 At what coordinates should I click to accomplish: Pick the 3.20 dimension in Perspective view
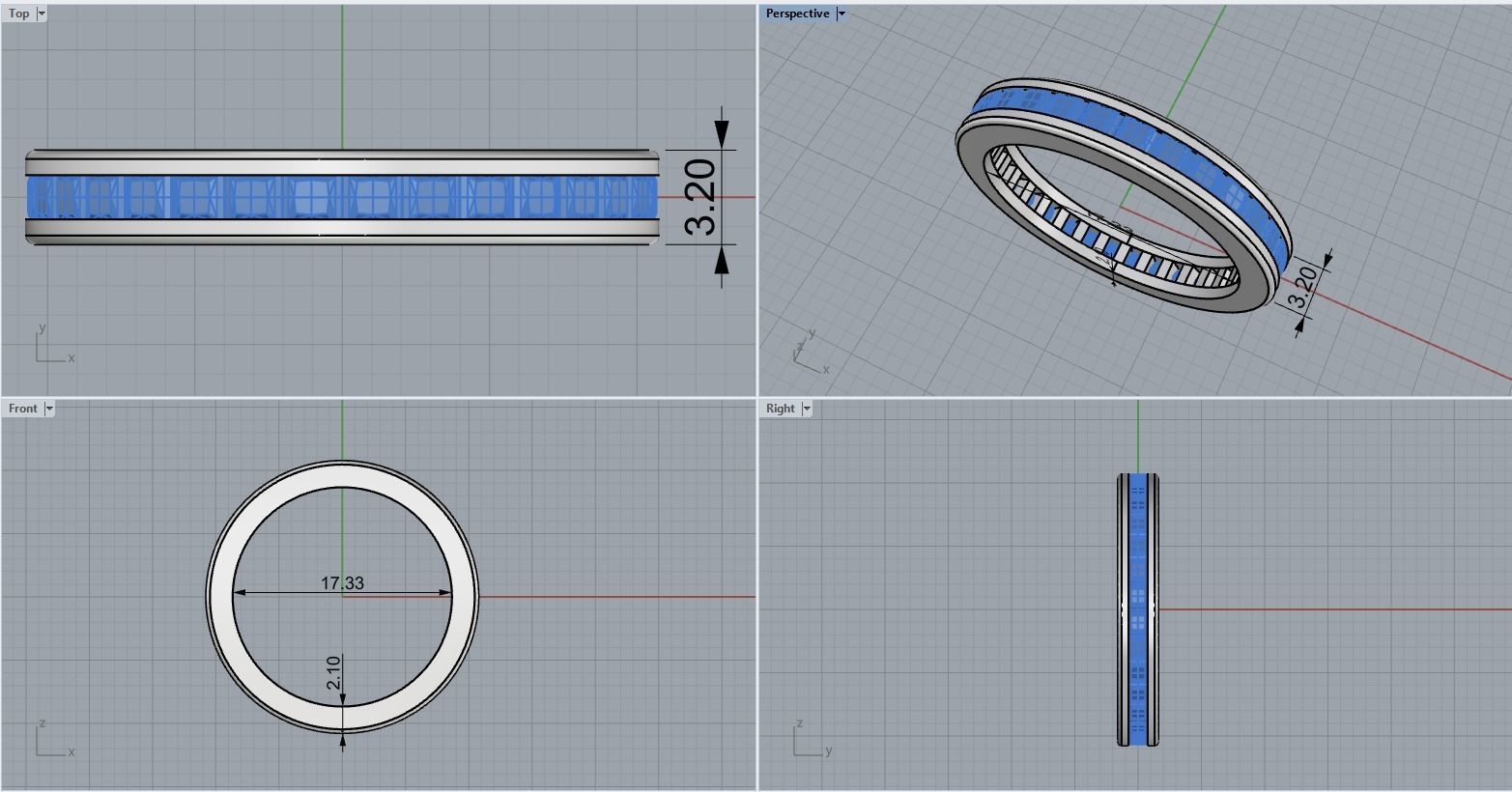(1303, 287)
